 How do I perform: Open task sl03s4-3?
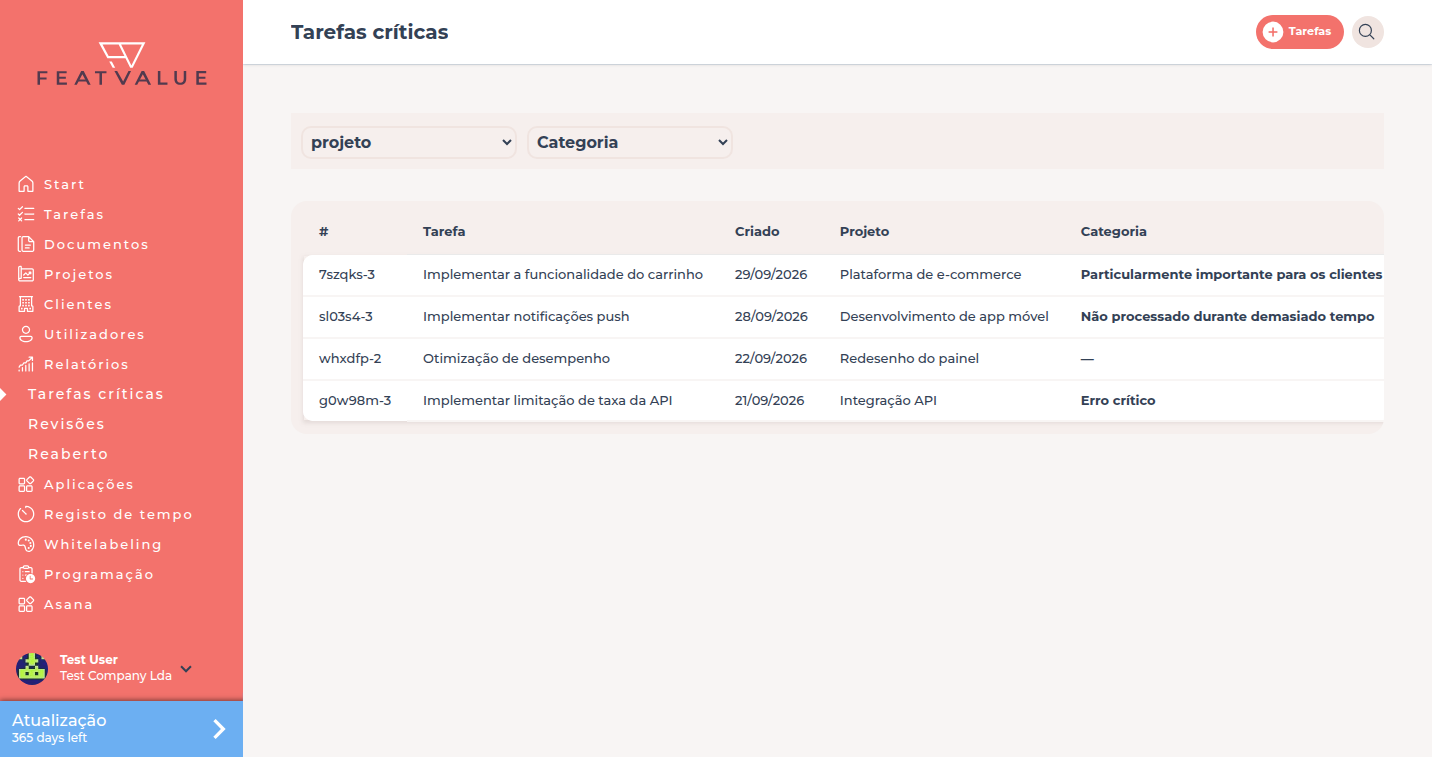(x=346, y=316)
